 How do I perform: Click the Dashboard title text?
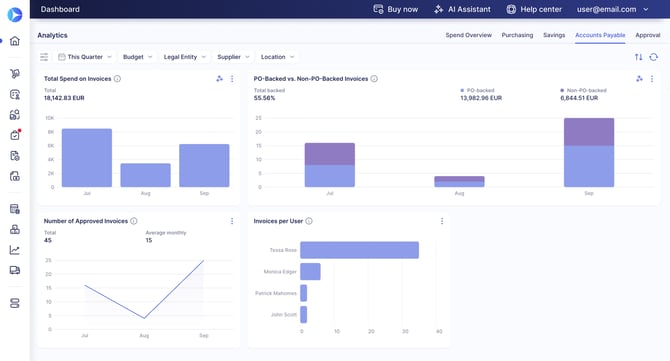point(60,9)
